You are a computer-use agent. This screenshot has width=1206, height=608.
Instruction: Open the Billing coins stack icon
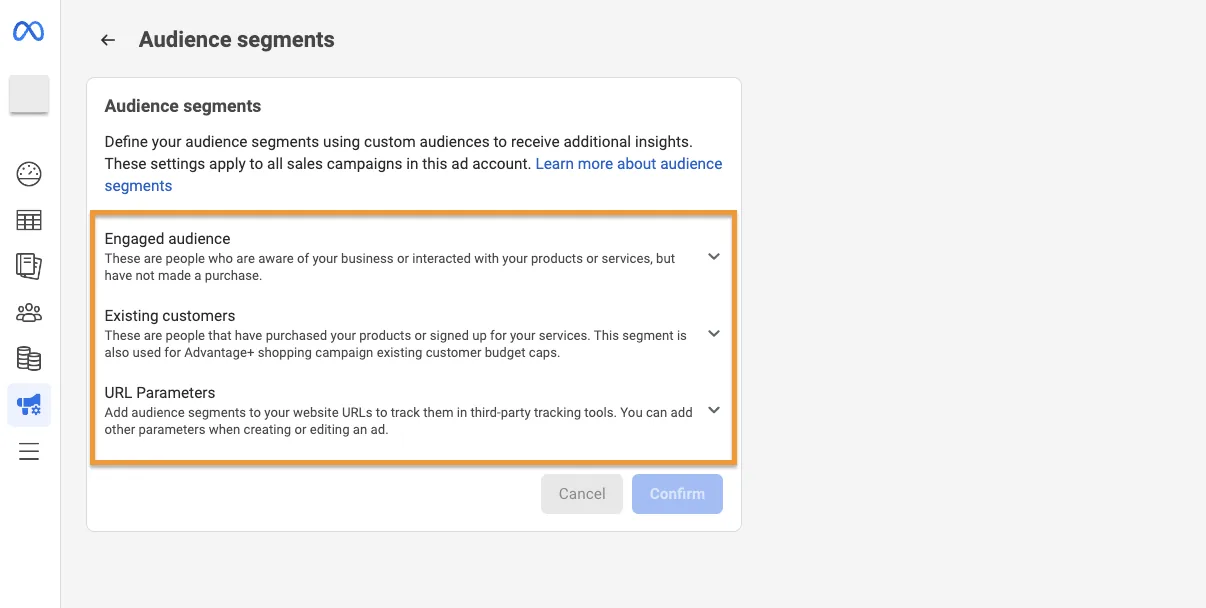point(29,359)
